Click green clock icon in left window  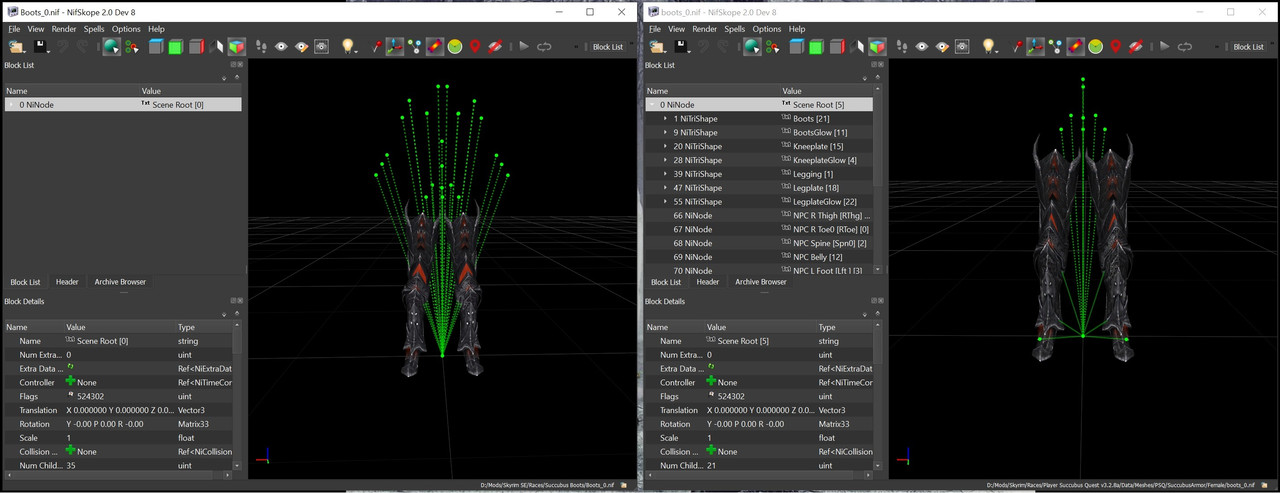(455, 46)
